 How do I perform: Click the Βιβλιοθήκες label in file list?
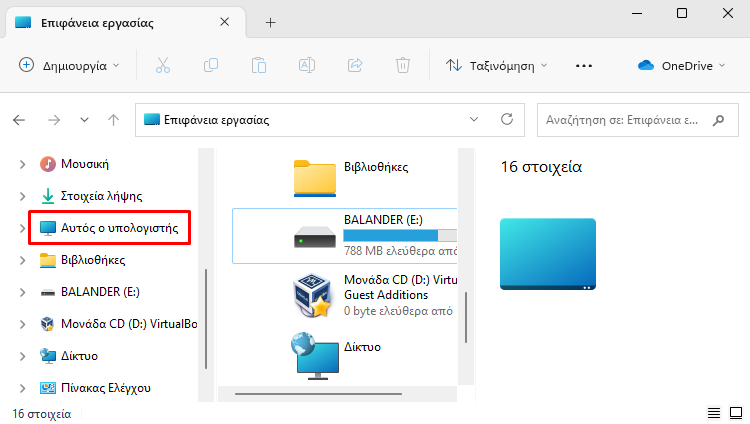click(376, 167)
